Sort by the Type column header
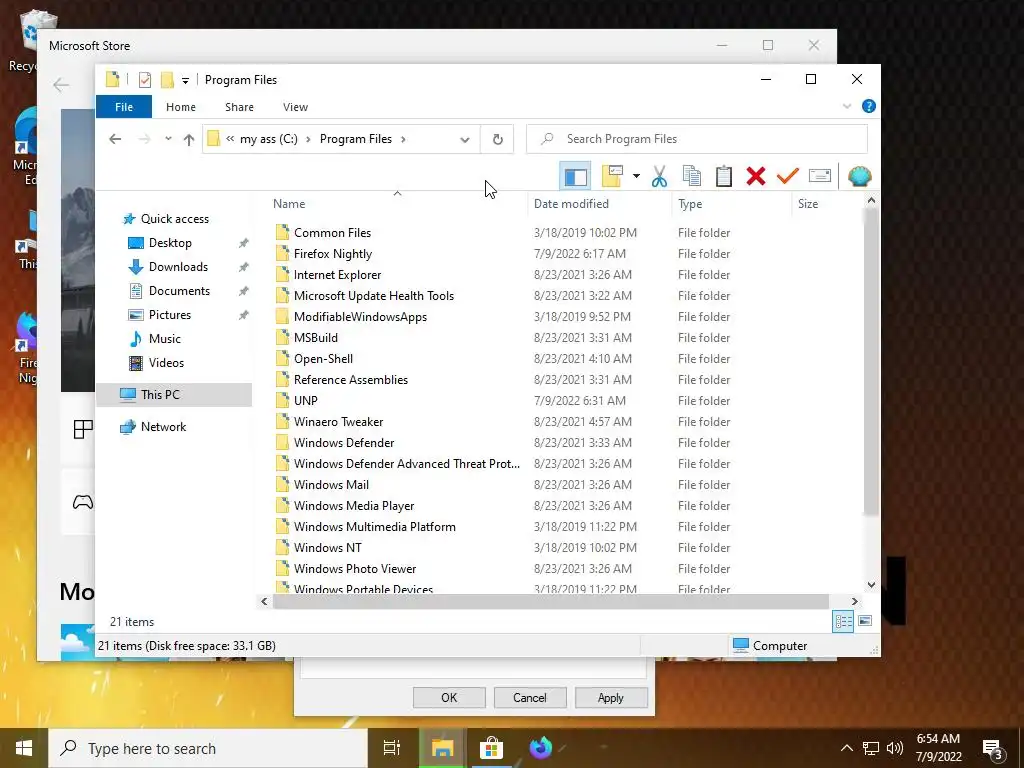Image resolution: width=1024 pixels, height=768 pixels. pyautogui.click(x=731, y=204)
